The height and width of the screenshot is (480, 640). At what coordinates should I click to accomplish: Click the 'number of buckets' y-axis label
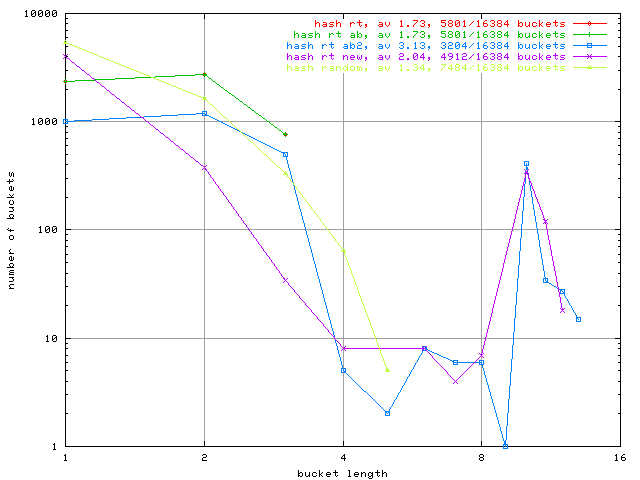pos(11,230)
